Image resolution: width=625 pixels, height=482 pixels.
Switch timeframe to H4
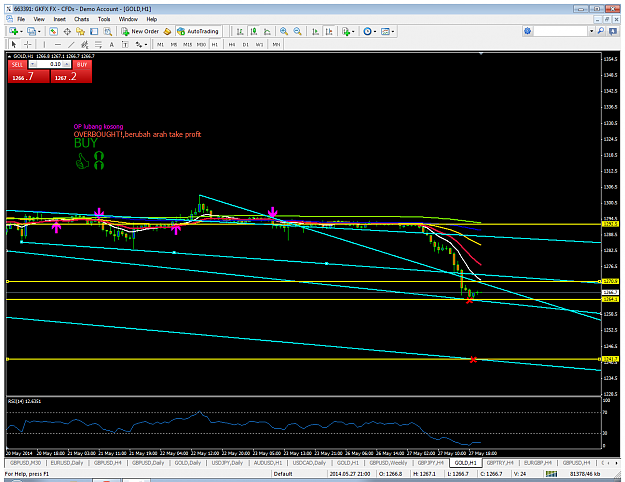coord(232,45)
